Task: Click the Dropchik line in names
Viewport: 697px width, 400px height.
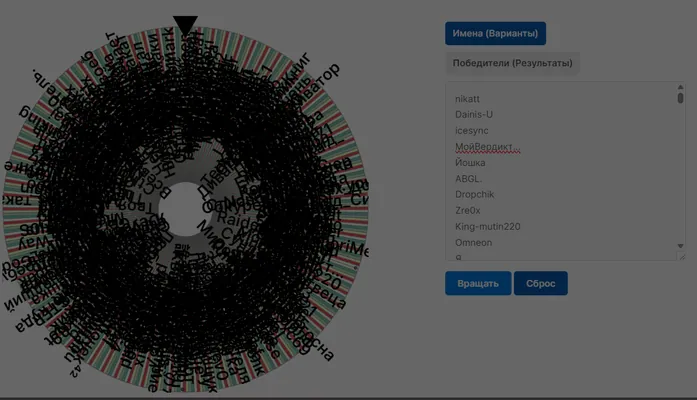Action: point(475,195)
